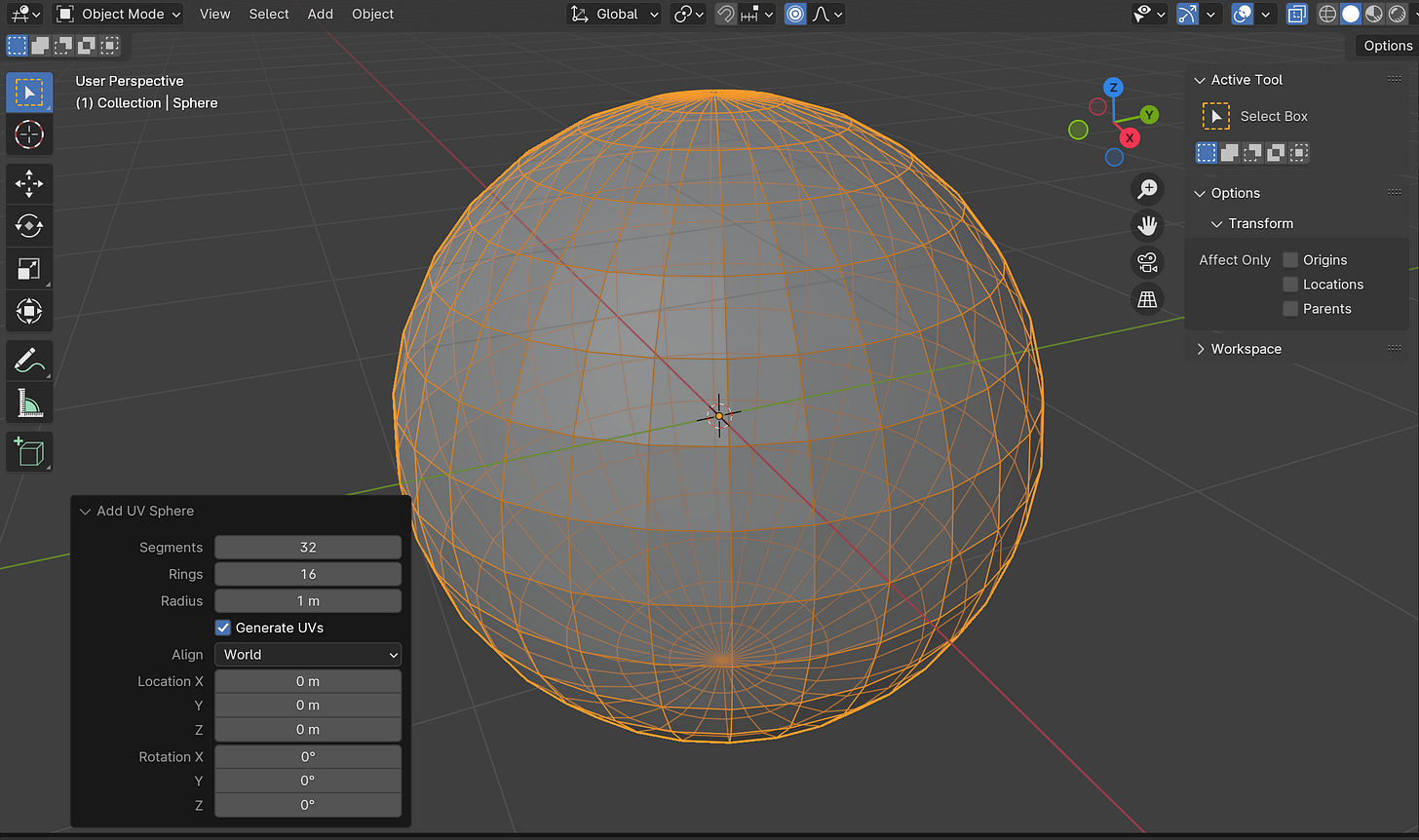The height and width of the screenshot is (840, 1419).
Task: Click the Y axis on navigation gizmo
Action: point(1149,115)
